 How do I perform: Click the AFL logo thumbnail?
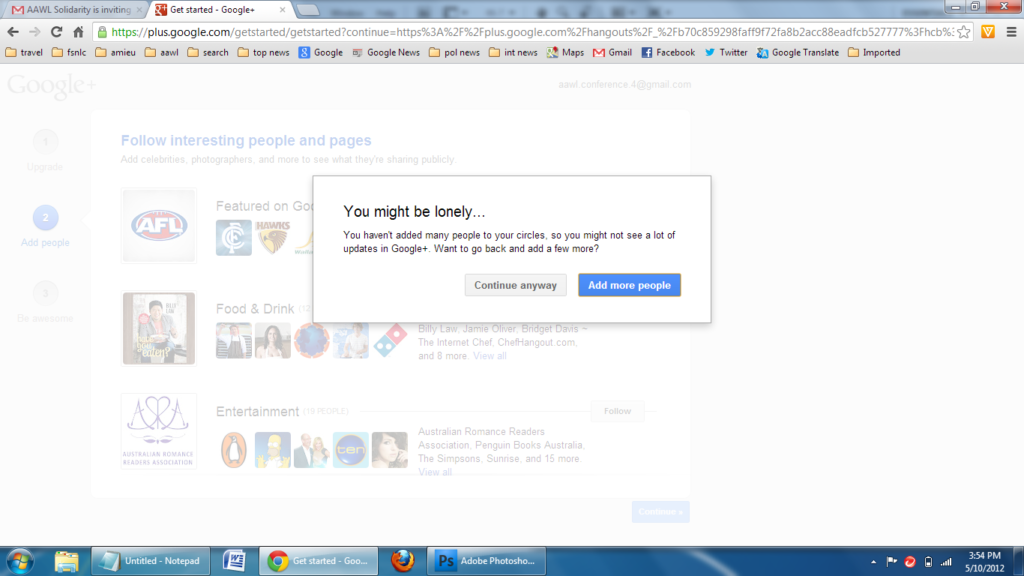pos(159,226)
